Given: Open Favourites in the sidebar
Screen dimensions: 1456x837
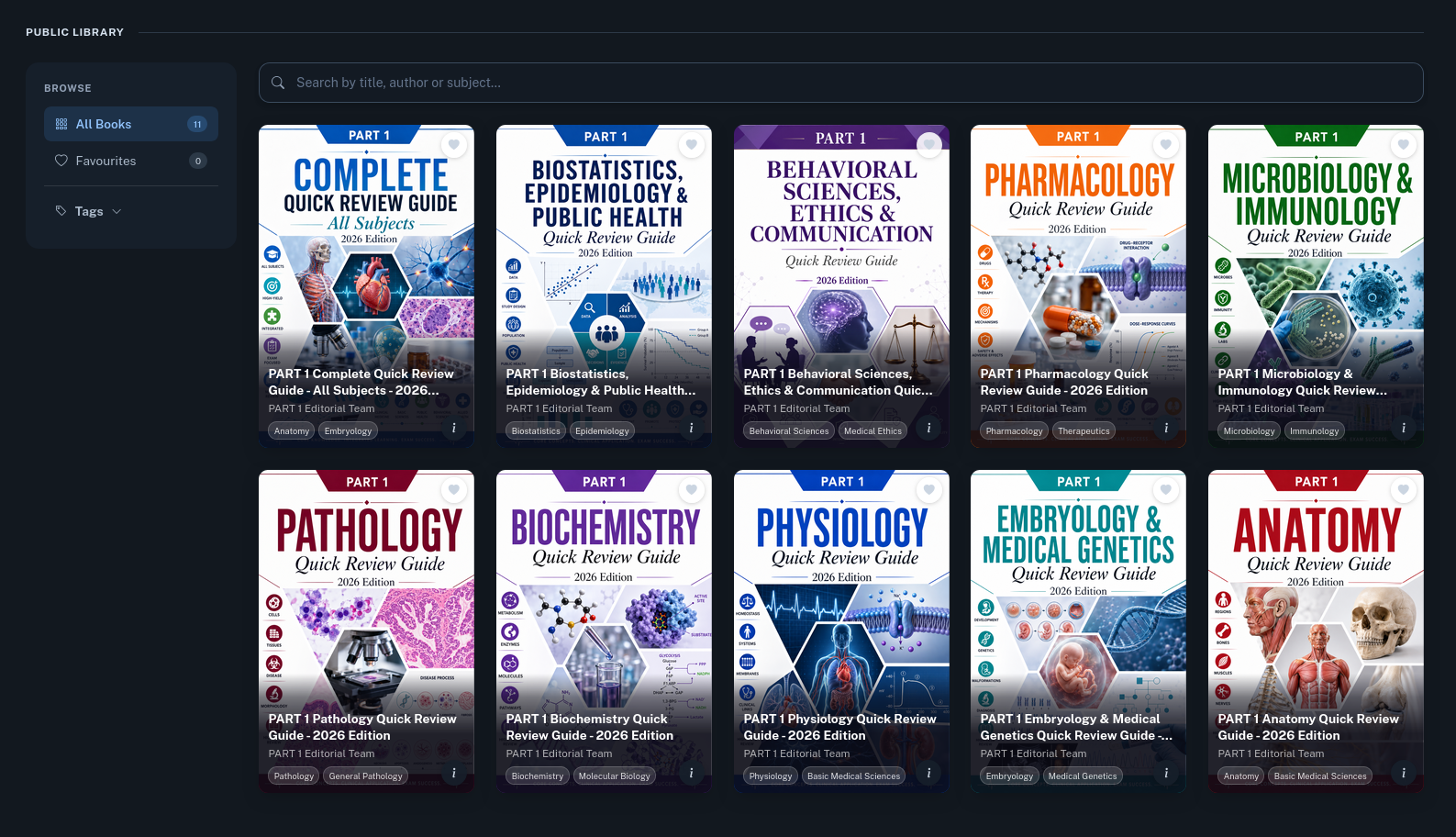Looking at the screenshot, I should pyautogui.click(x=131, y=161).
